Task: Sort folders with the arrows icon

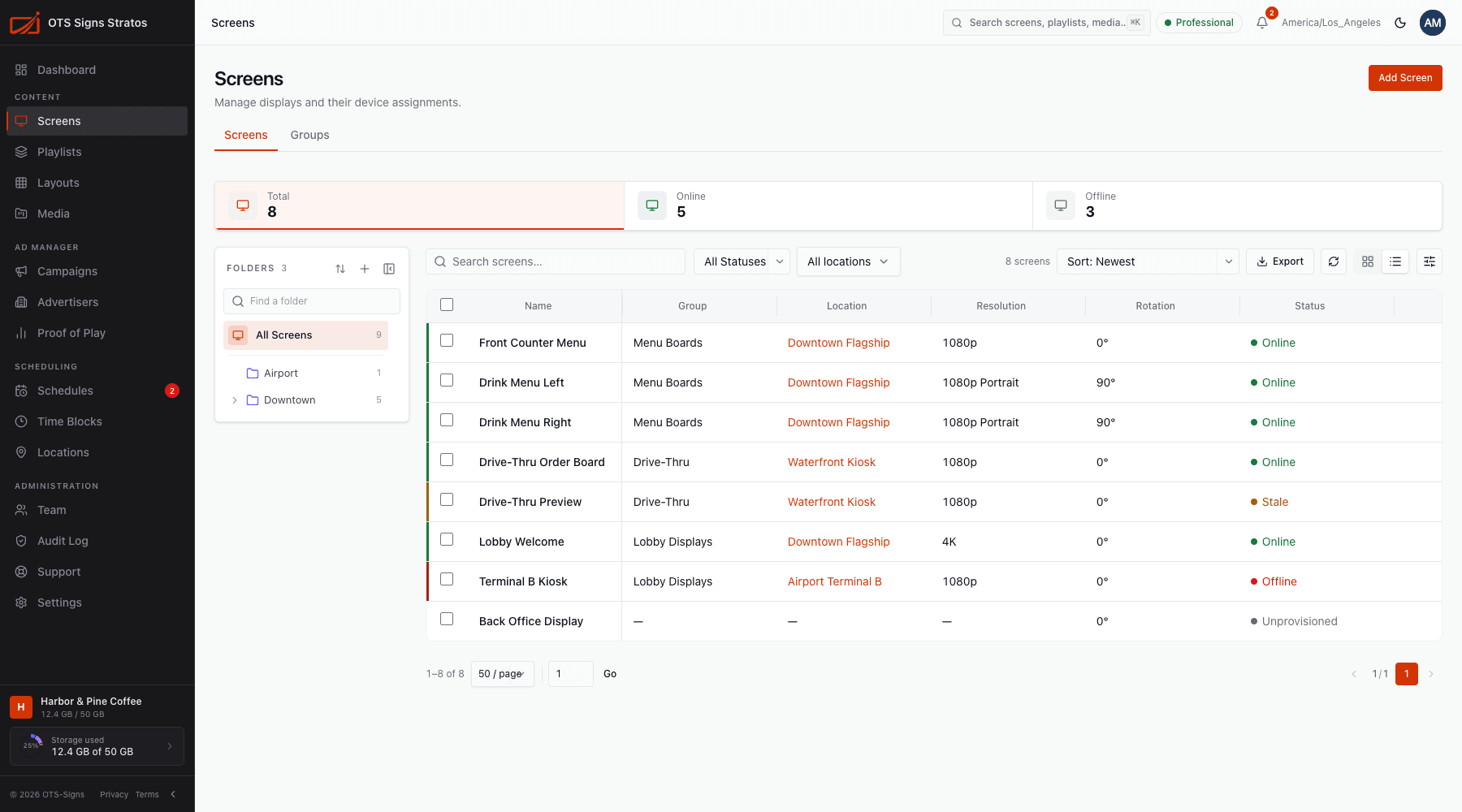Action: coord(340,269)
